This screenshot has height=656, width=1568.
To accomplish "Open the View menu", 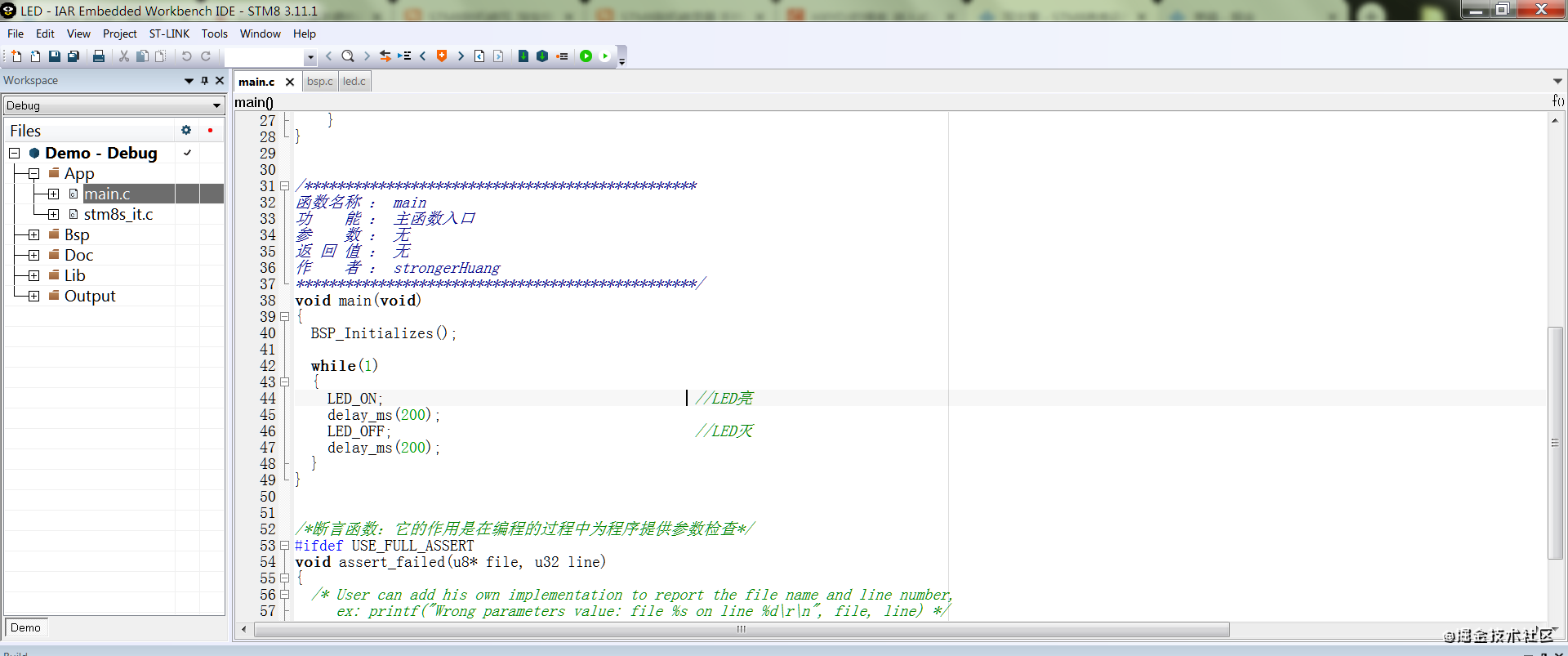I will coord(78,33).
